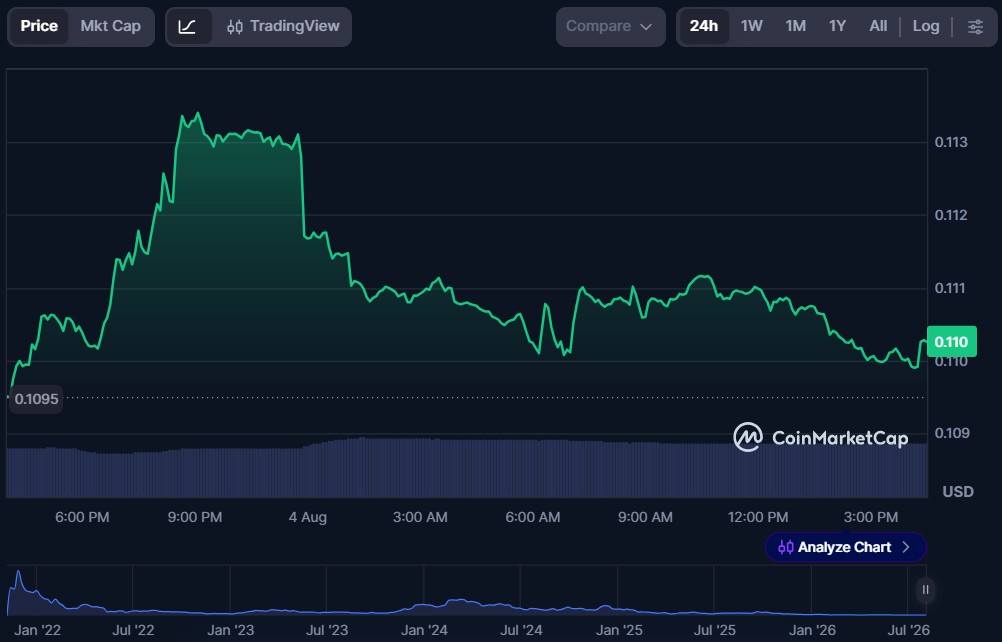Select the 1Y time range
Viewport: 1002px width, 642px height.
(x=837, y=26)
